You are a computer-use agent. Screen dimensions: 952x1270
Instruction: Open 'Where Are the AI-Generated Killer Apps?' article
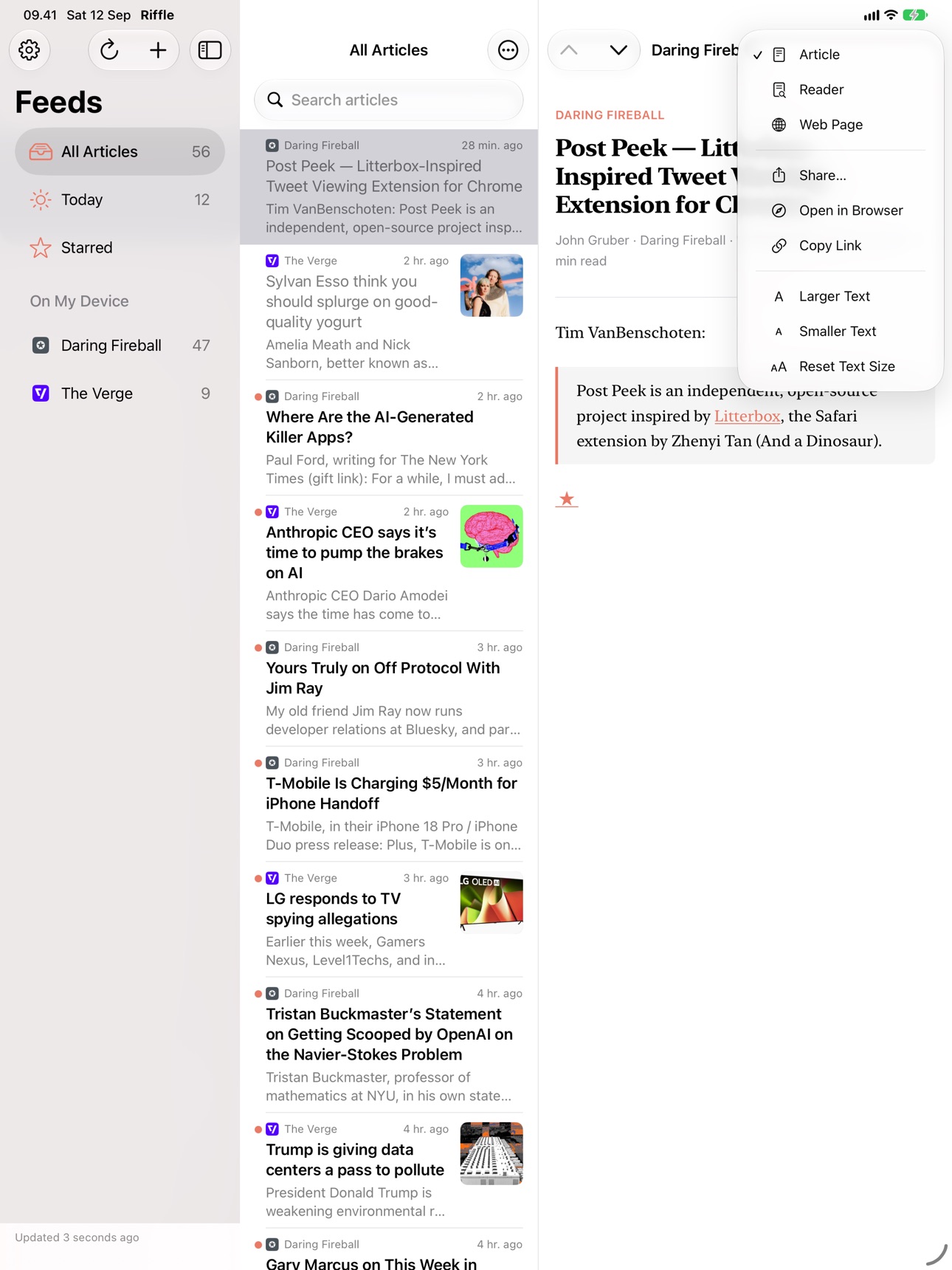[389, 438]
